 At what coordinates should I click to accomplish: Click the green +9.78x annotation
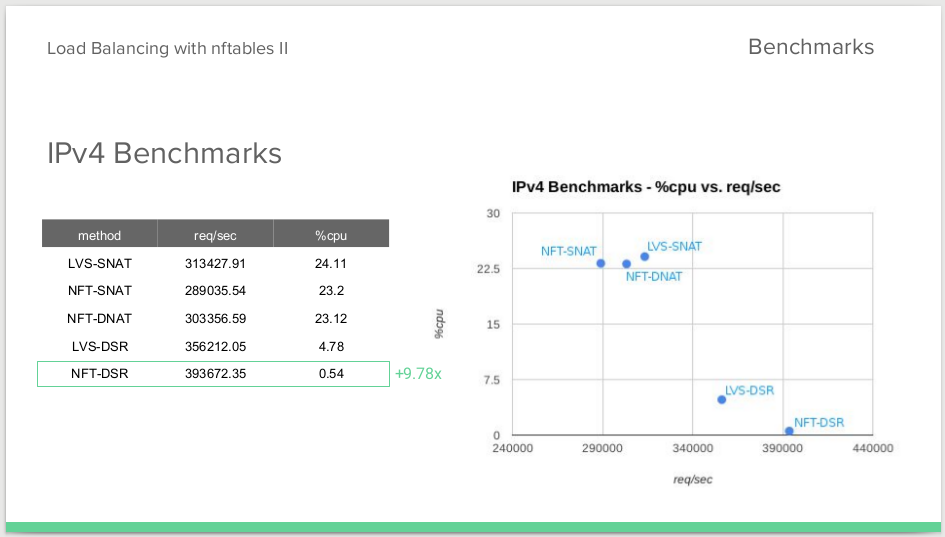click(418, 374)
